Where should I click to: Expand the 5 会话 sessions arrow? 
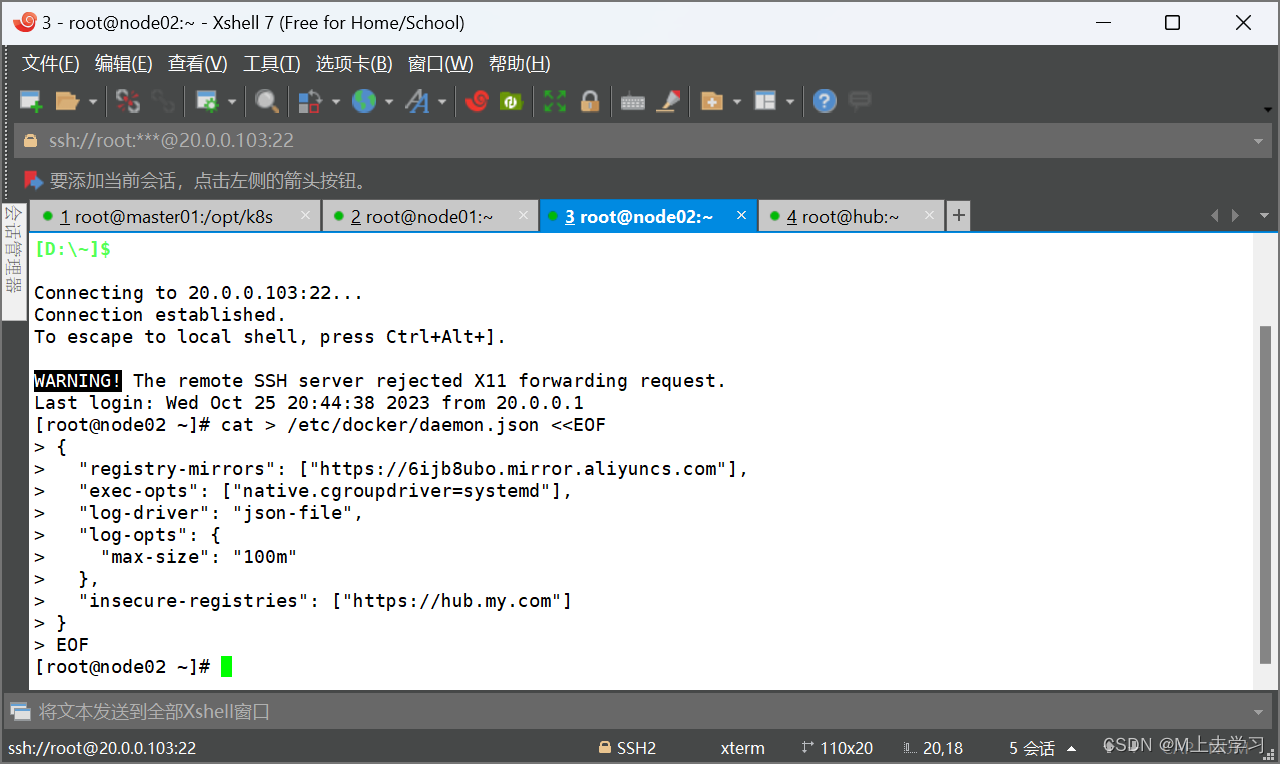pos(1072,749)
